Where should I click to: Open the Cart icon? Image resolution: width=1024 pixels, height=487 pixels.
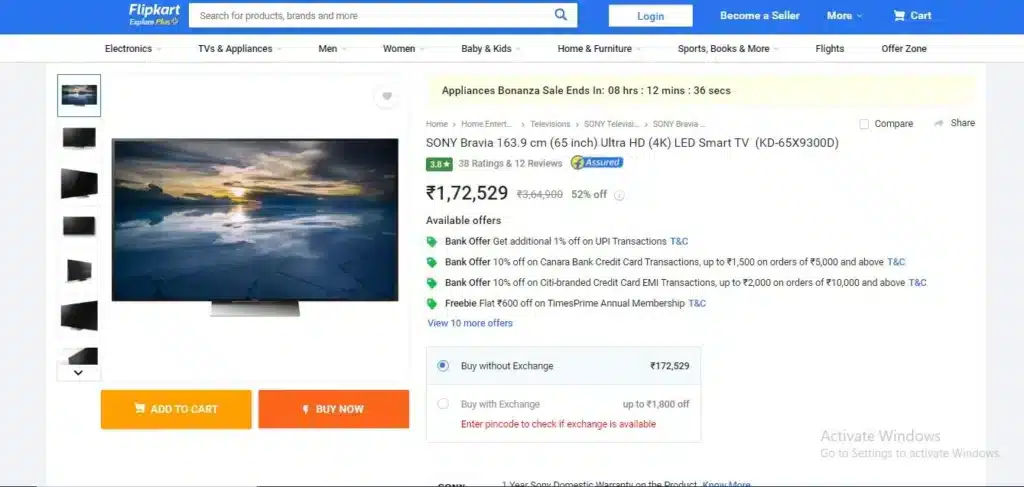(x=899, y=16)
